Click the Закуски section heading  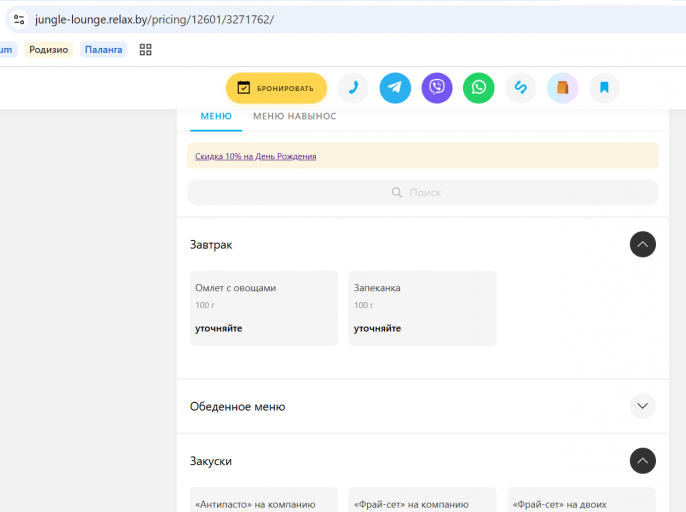pos(211,461)
